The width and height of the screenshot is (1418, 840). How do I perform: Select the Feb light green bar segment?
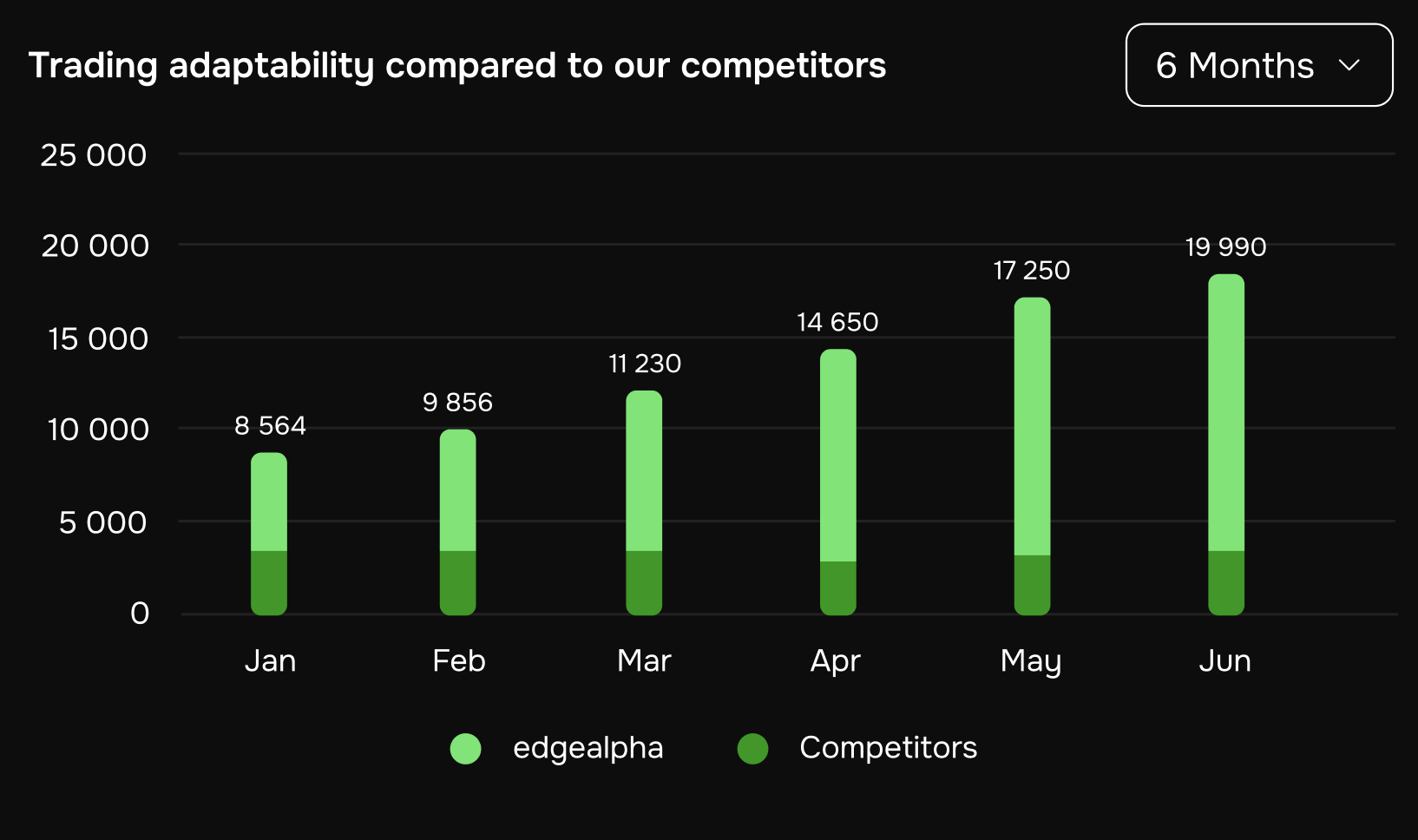pyautogui.click(x=457, y=490)
